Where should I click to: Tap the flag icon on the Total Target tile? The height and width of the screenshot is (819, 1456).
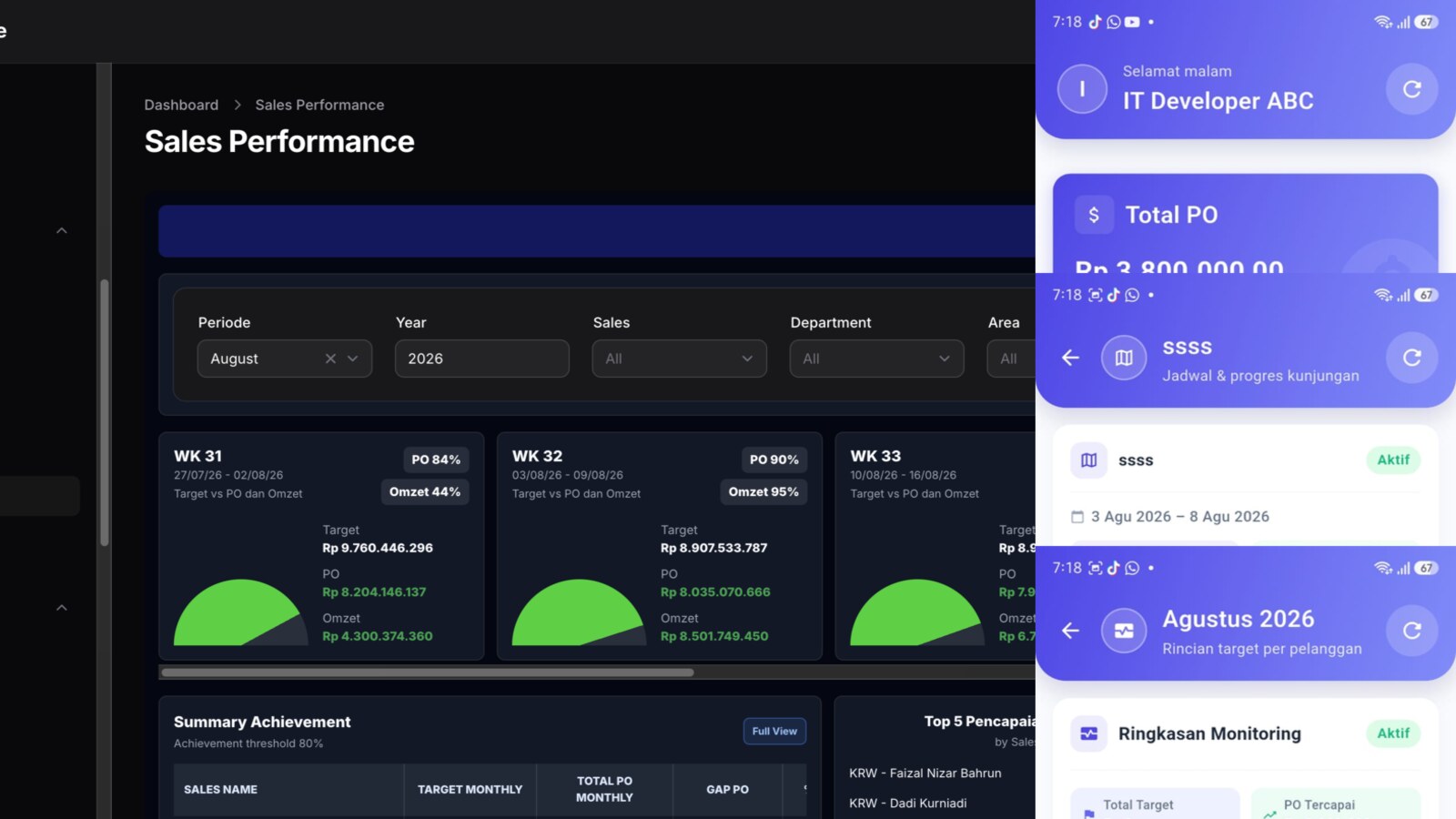click(1089, 814)
